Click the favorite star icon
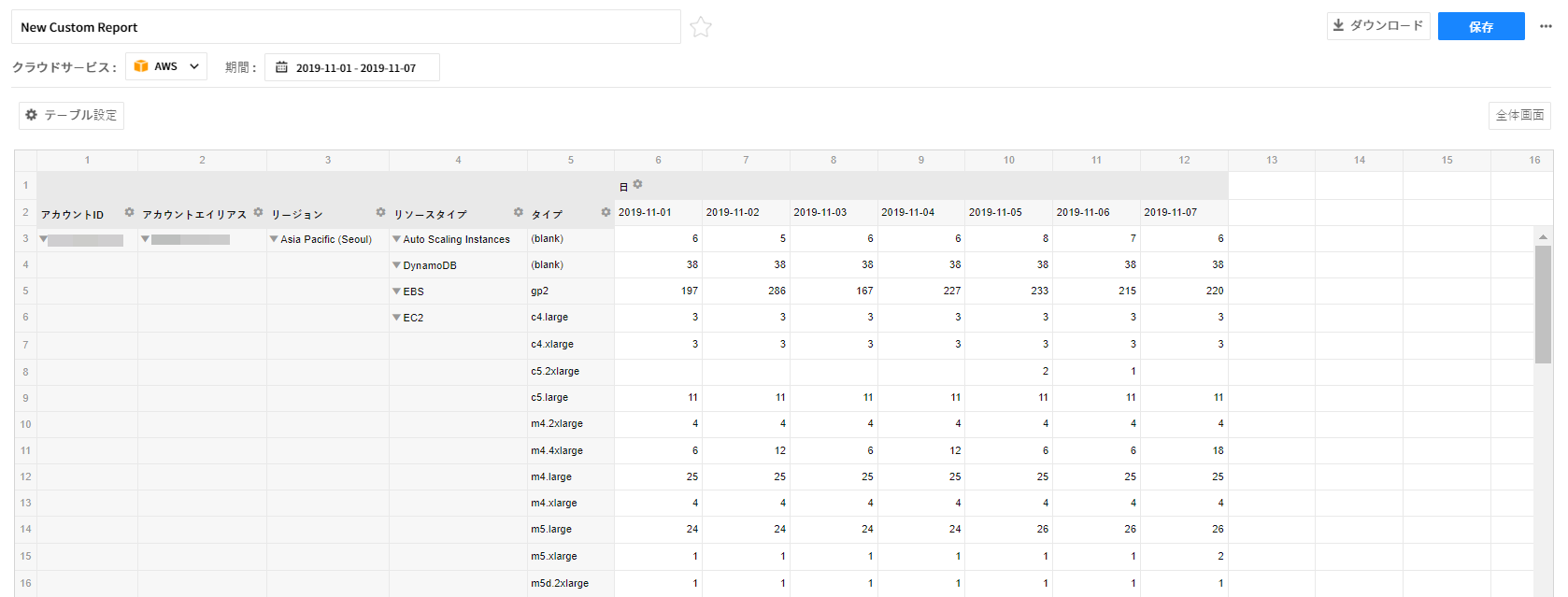 701,27
